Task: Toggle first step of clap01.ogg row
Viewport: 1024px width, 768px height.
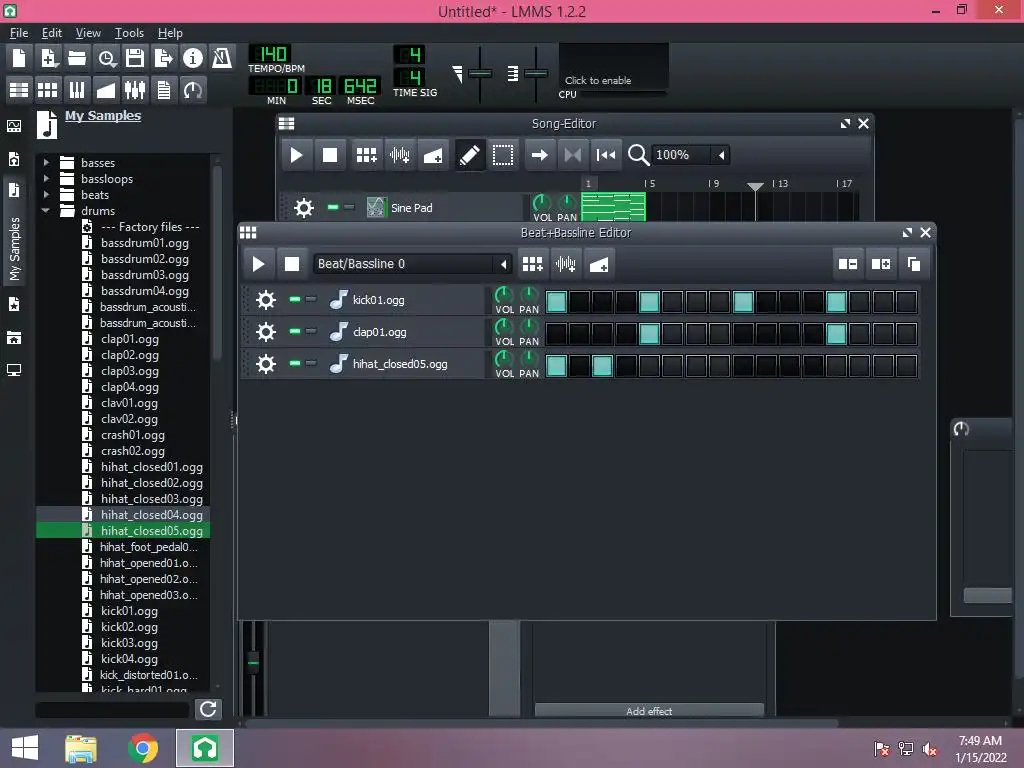Action: pos(556,334)
